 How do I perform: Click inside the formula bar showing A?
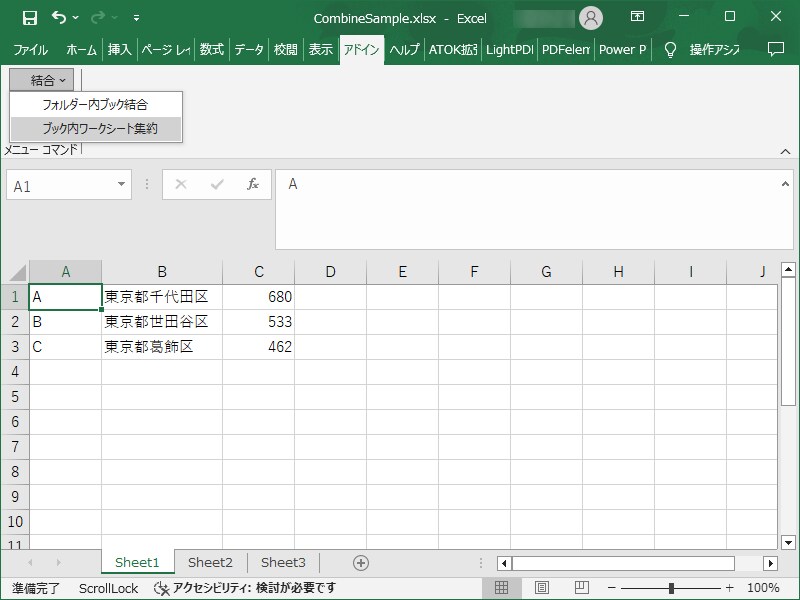(528, 209)
